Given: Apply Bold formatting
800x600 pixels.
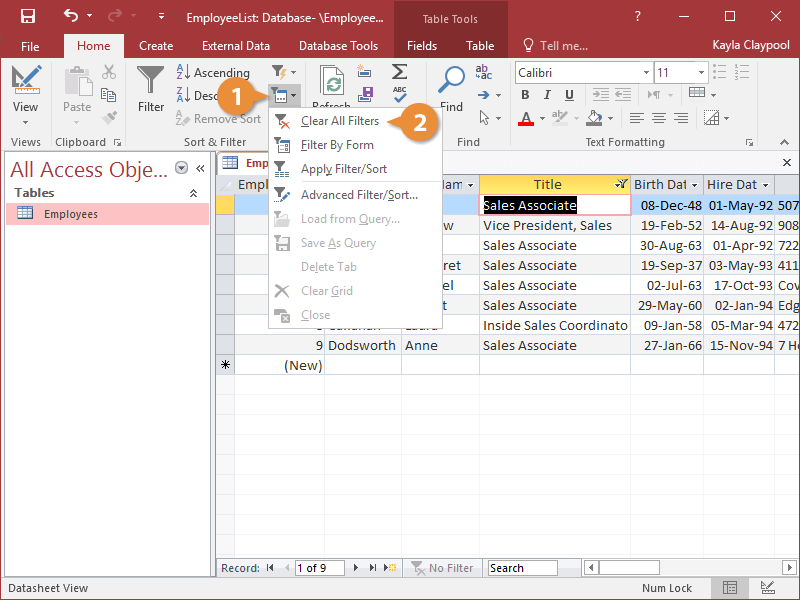Looking at the screenshot, I should tap(526, 95).
